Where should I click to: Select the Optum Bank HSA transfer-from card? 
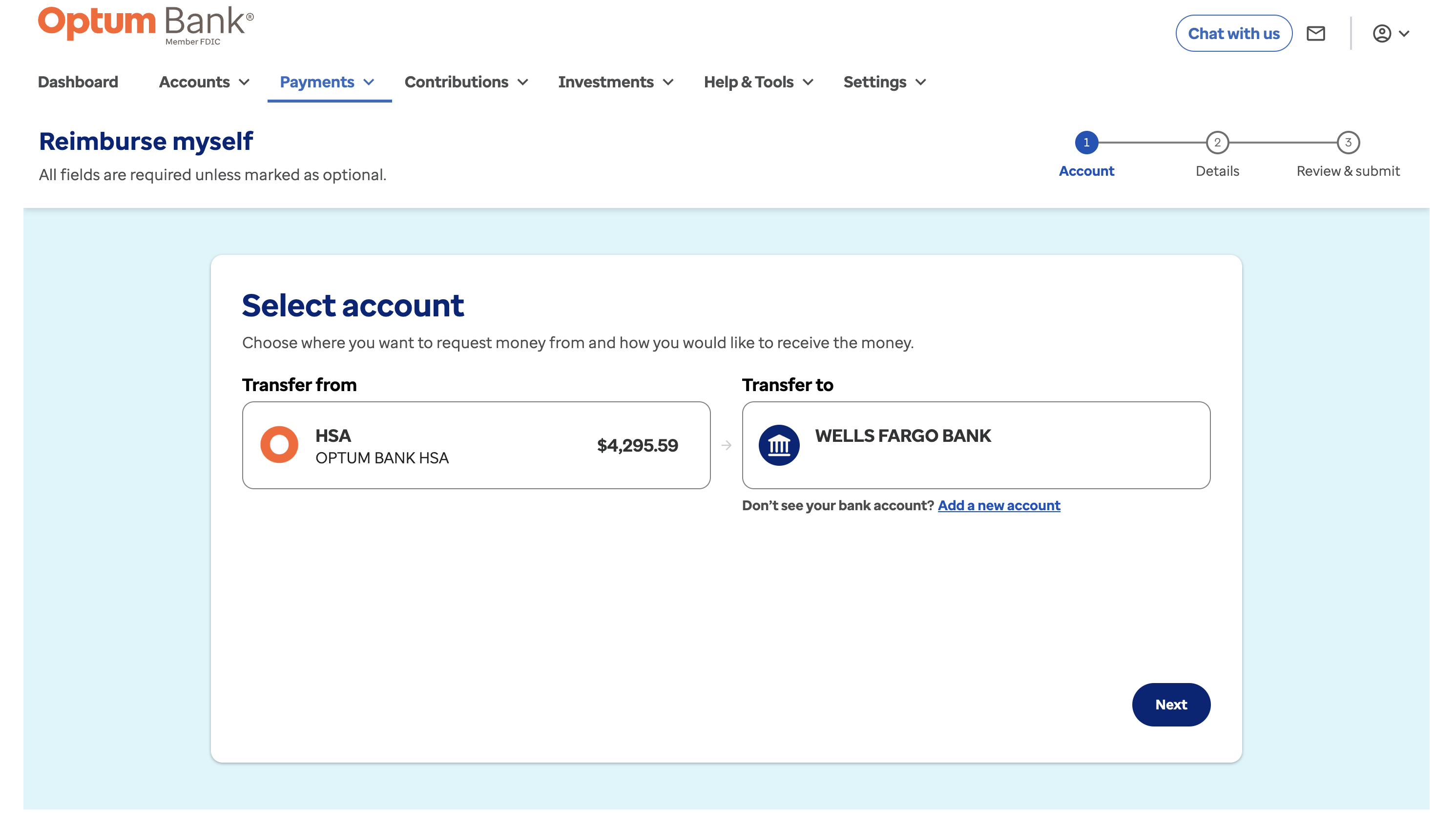[476, 445]
